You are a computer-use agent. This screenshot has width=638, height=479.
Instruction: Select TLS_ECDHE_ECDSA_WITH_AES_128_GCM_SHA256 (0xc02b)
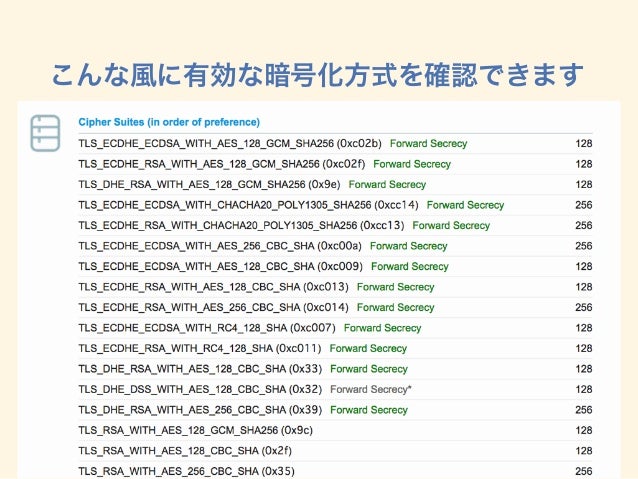[x=230, y=144]
